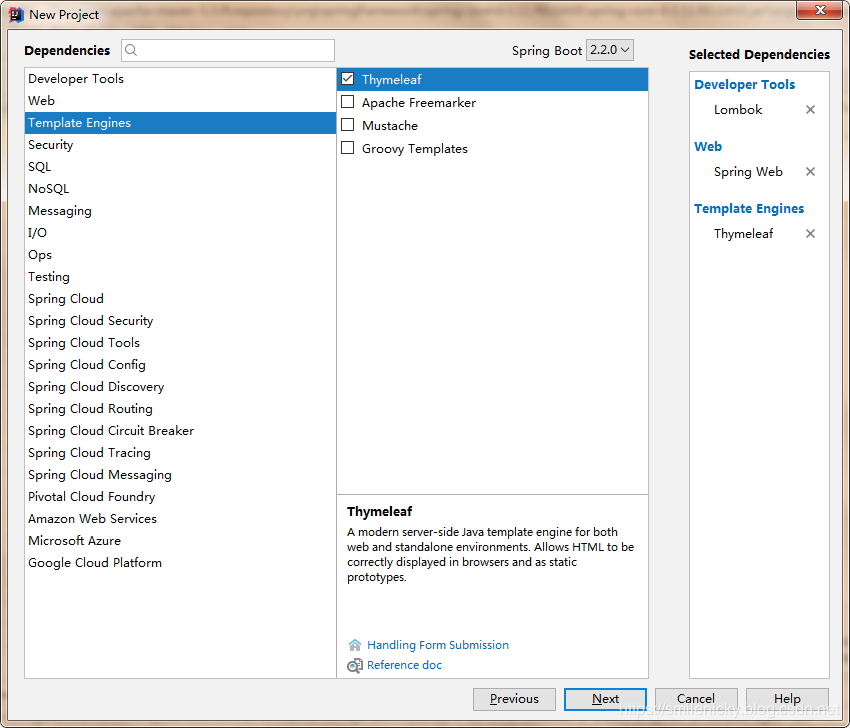Image resolution: width=850 pixels, height=728 pixels.
Task: Select Microsoft Azure category
Action: coord(180,541)
